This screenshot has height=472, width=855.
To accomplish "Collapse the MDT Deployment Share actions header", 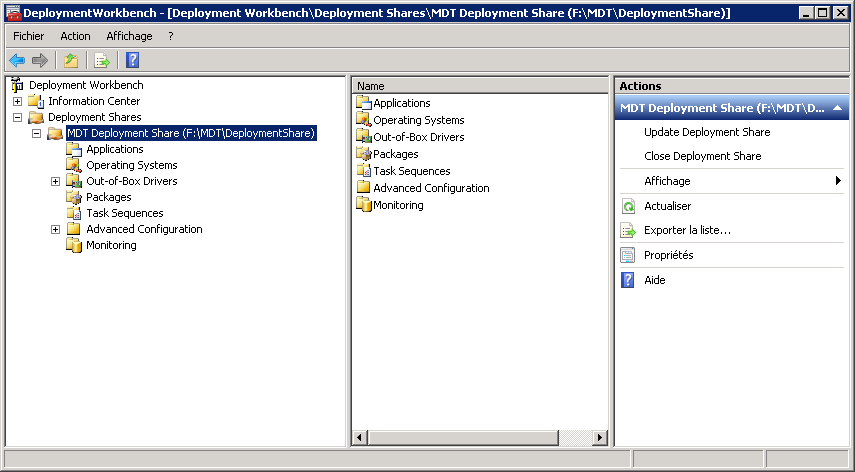I will click(836, 108).
